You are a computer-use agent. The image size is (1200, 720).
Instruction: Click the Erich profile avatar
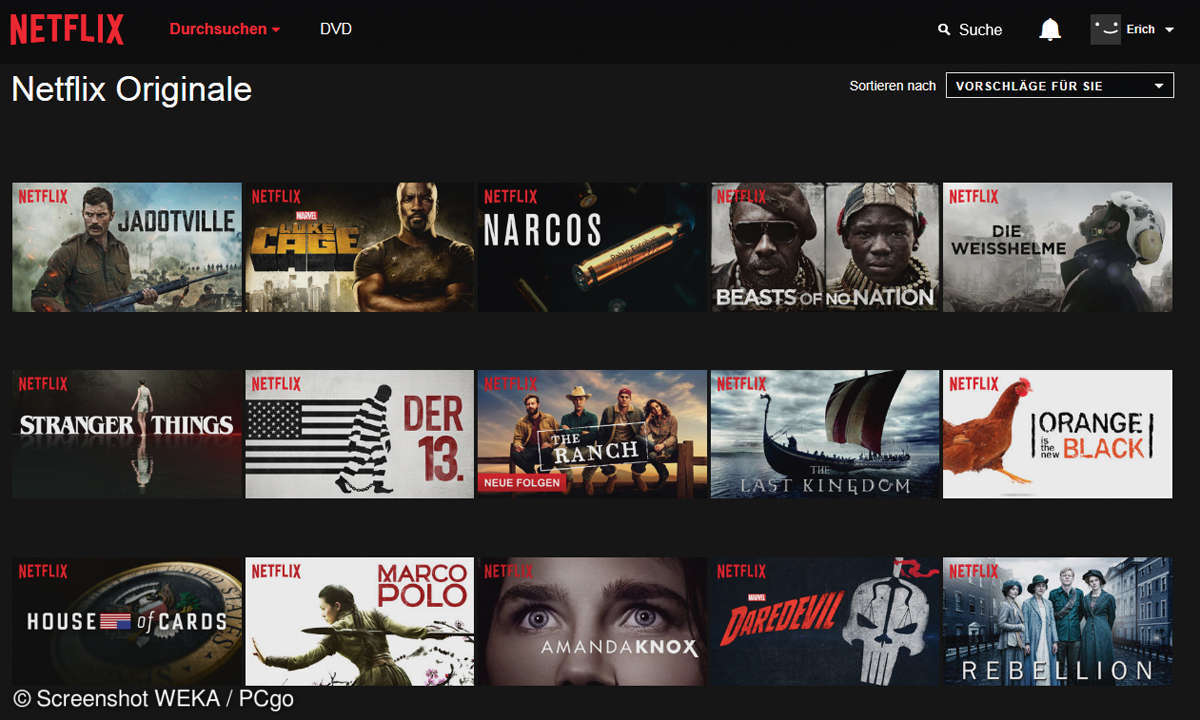coord(1106,29)
